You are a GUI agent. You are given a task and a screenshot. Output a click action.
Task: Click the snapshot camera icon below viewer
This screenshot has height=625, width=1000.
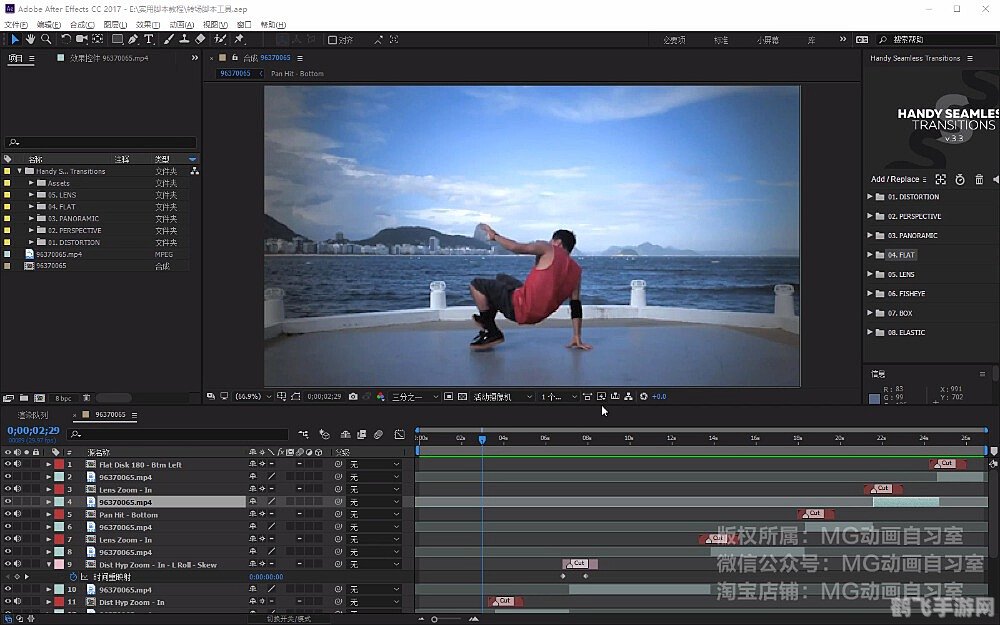coord(353,397)
